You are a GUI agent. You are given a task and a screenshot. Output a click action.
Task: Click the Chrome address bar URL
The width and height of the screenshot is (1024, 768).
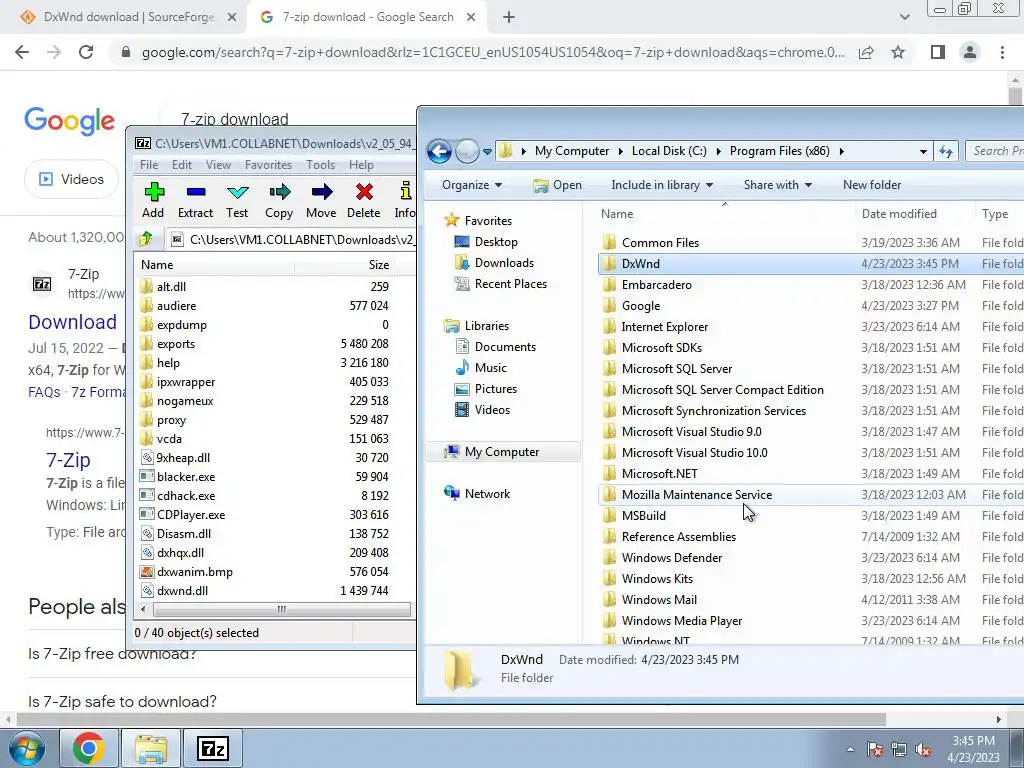[x=493, y=52]
